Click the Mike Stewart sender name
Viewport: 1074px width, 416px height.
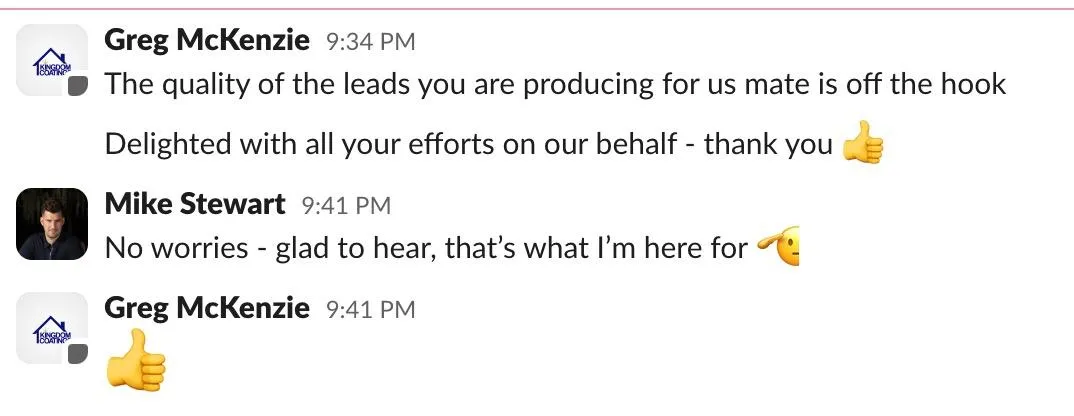tap(195, 204)
